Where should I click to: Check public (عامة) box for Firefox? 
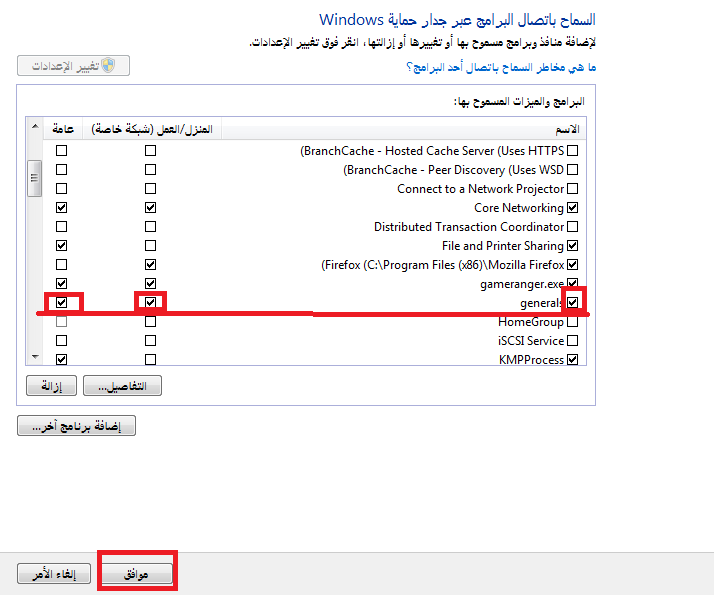point(61,264)
